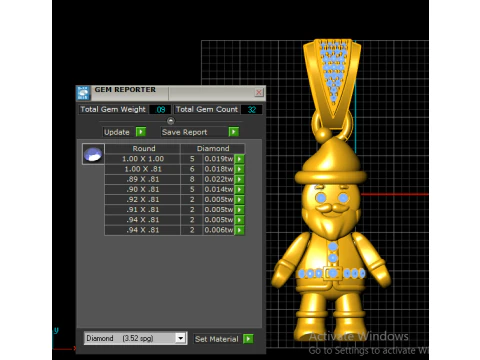Click the green arrow on the 0.018tw row
Viewport: 480px width, 360px height.
[239, 169]
